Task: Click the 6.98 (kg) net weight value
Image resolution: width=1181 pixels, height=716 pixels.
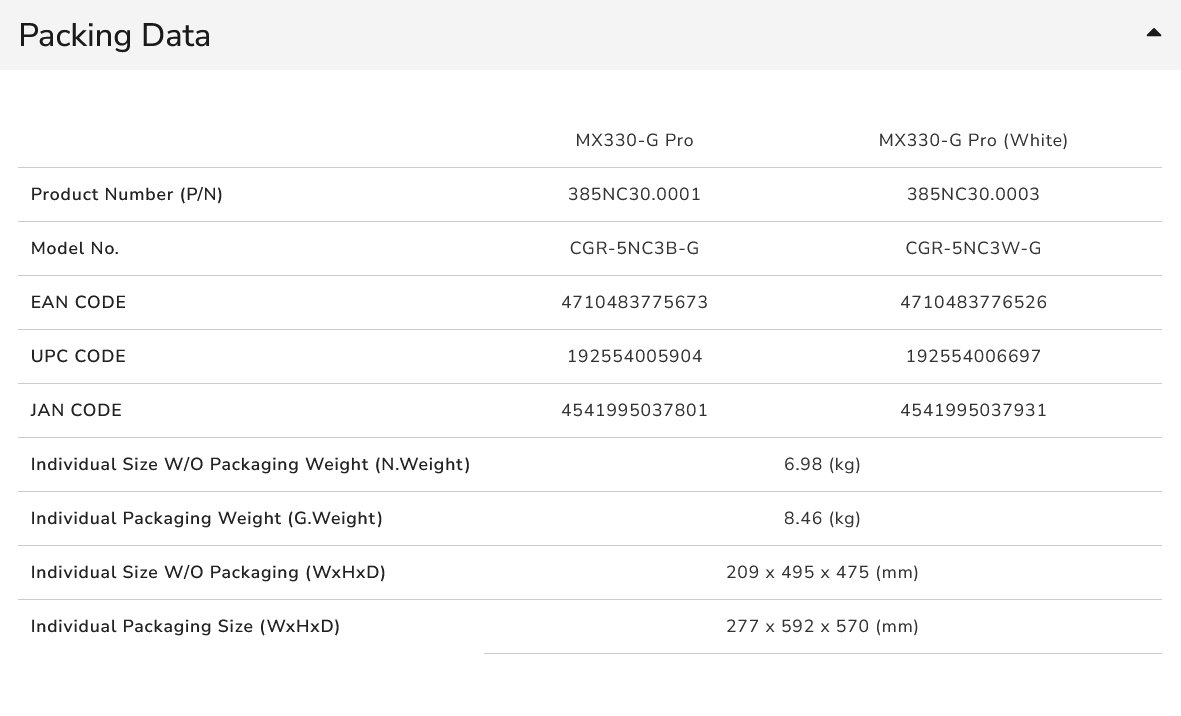Action: 822,465
